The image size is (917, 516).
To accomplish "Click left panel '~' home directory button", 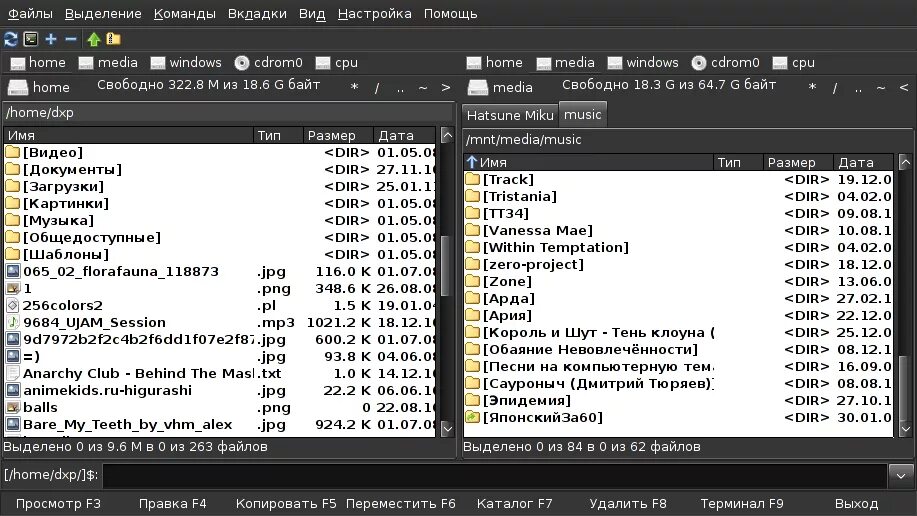I will 423,88.
